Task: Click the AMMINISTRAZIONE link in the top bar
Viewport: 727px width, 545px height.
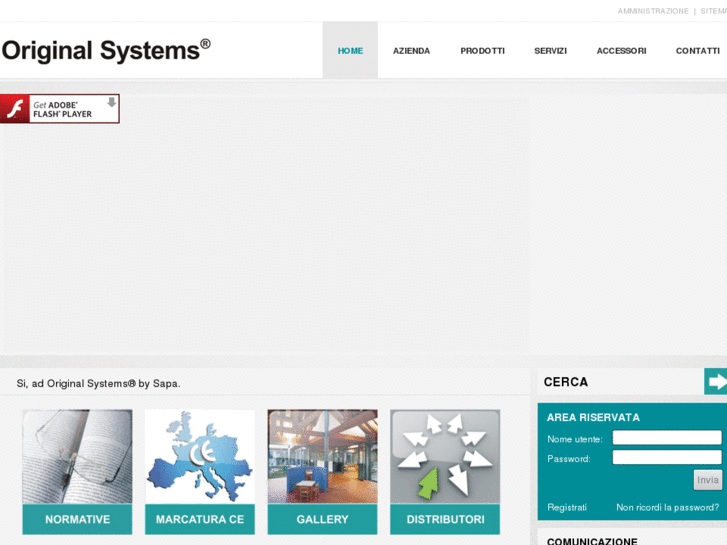Action: tap(653, 11)
